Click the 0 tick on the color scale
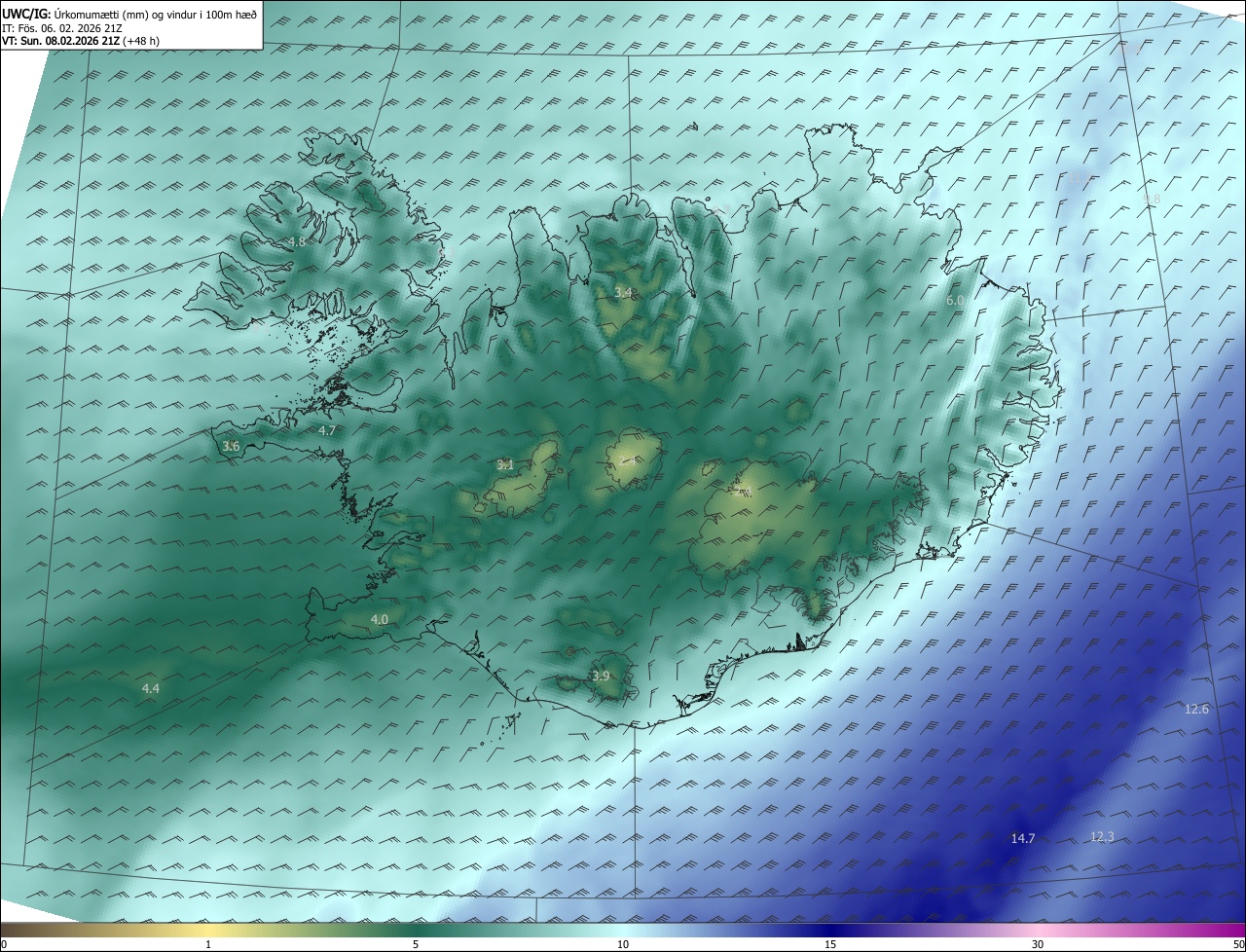The height and width of the screenshot is (952, 1246). point(4,945)
